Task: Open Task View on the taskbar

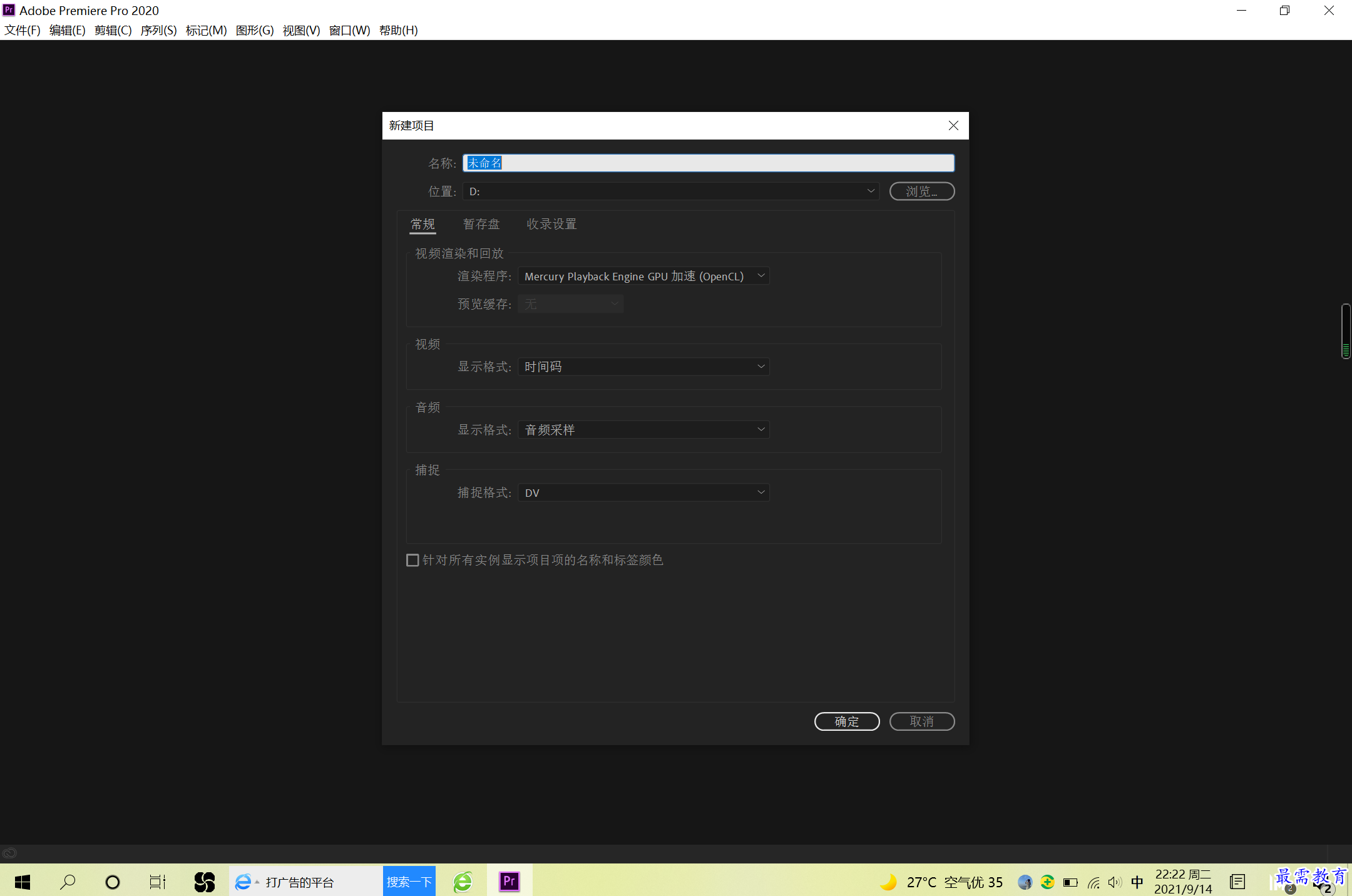Action: click(x=158, y=882)
